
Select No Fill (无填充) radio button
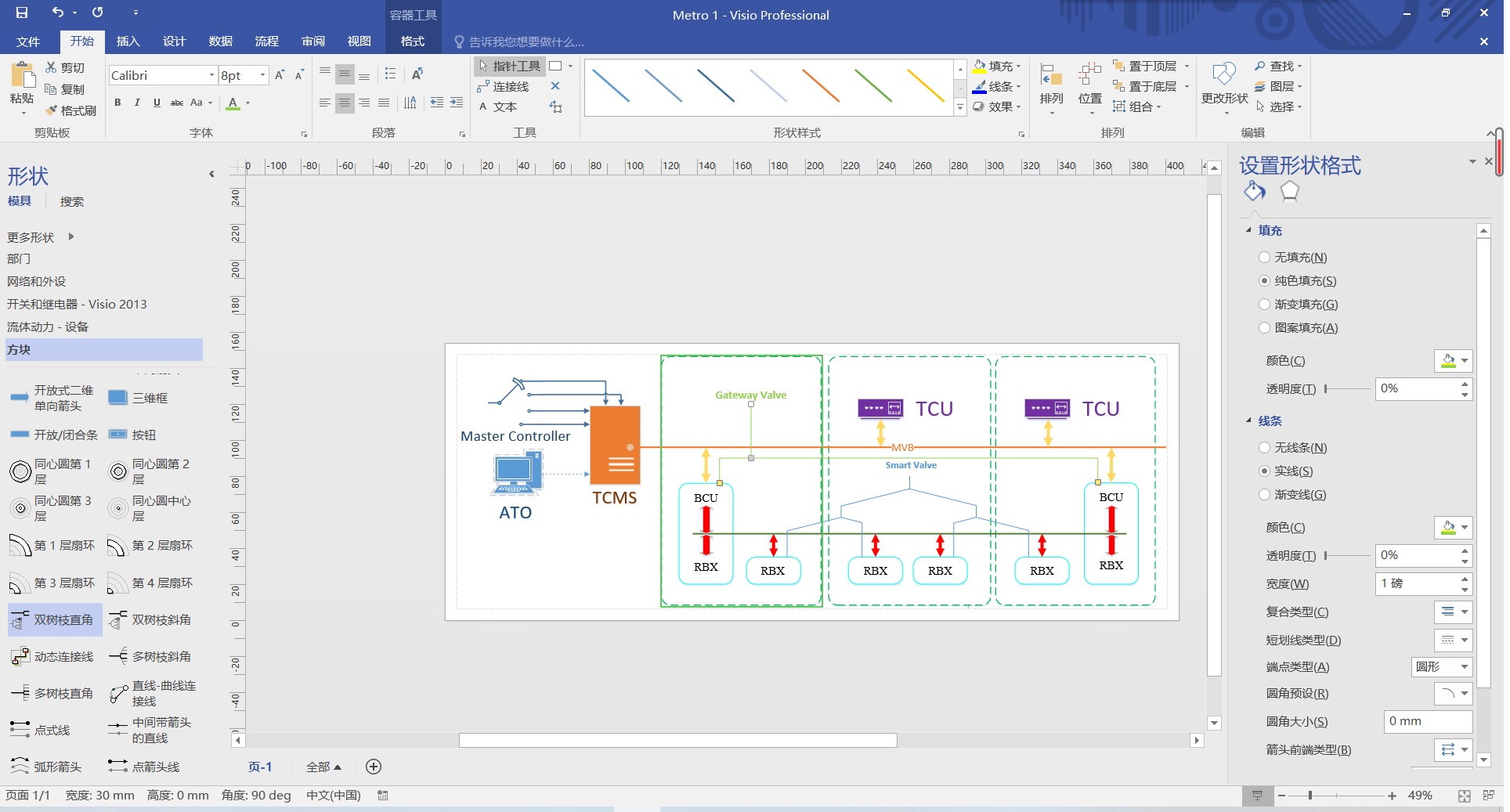coord(1263,257)
